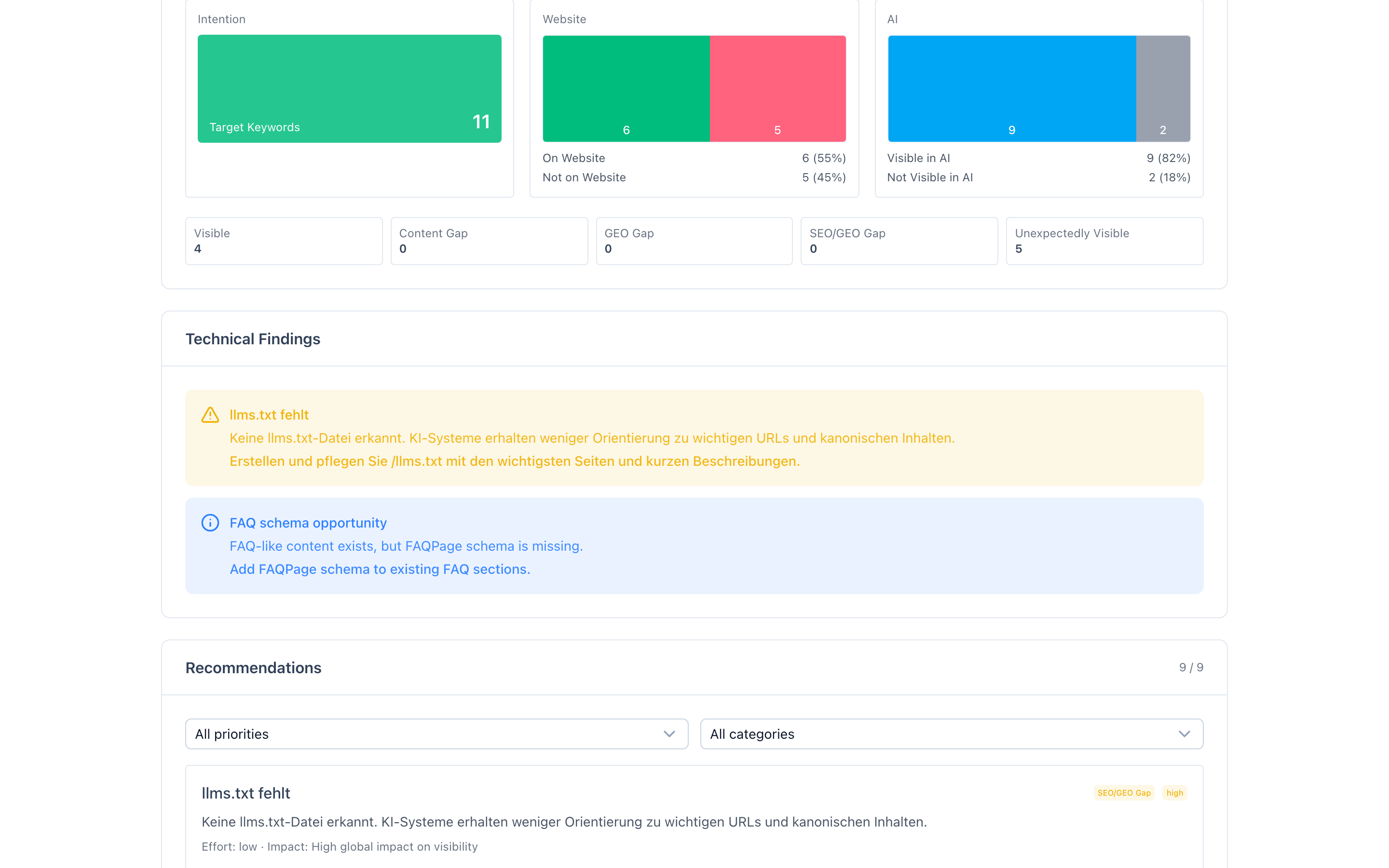This screenshot has width=1389, height=868.
Task: Click the SEO/GEO Gap badge on the recommendation
Action: (x=1123, y=793)
